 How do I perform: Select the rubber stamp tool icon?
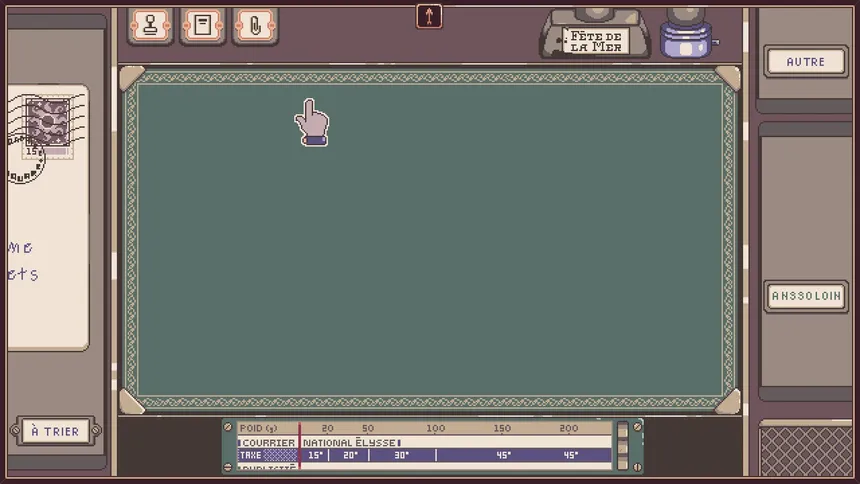(x=150, y=25)
